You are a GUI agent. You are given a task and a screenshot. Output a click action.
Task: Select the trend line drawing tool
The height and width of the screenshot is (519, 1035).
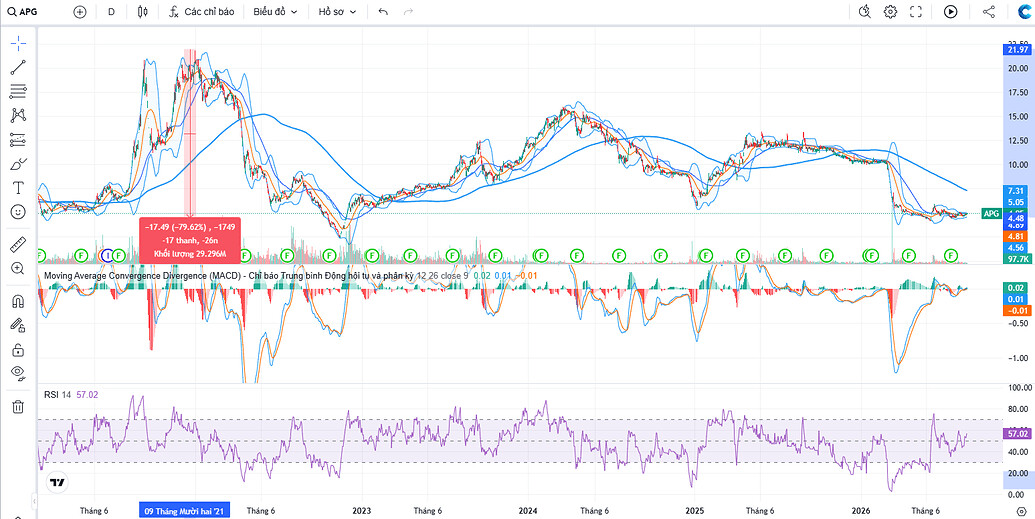[18, 67]
